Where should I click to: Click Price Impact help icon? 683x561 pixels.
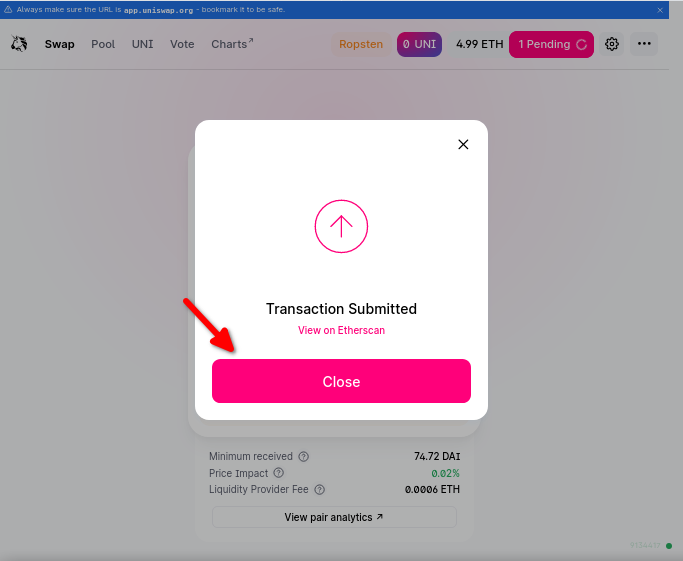coord(279,473)
